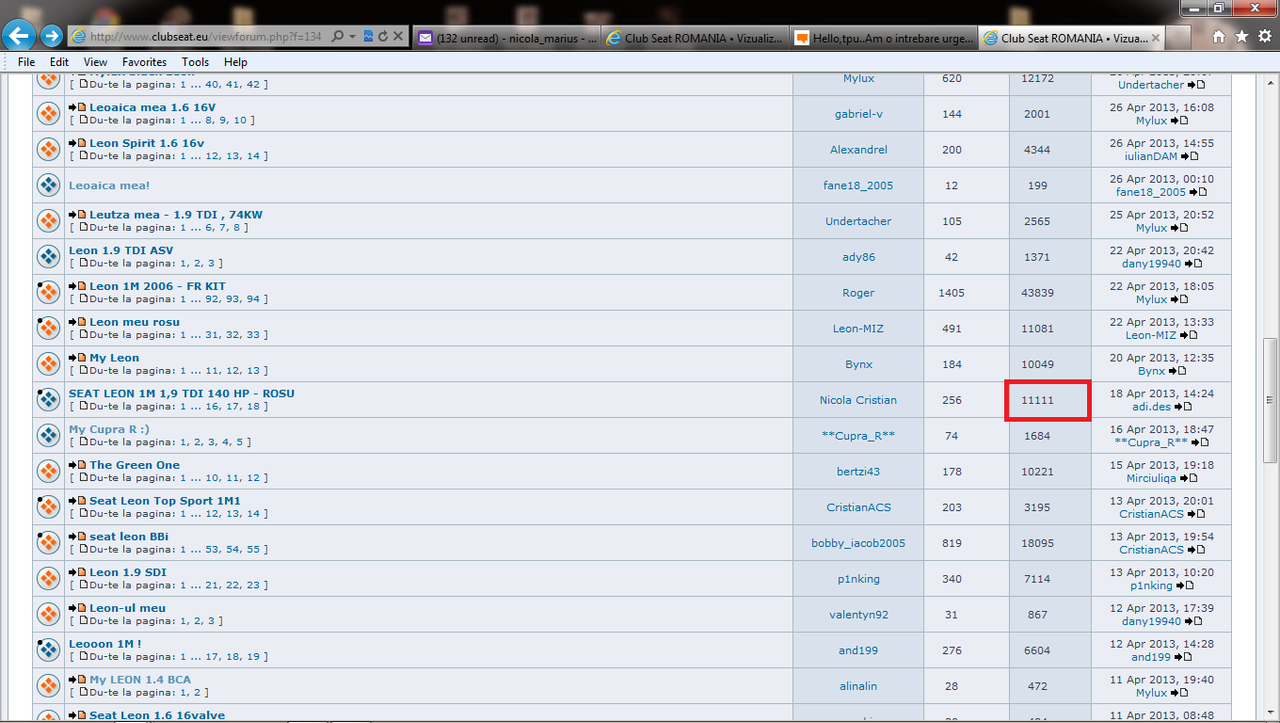Viewport: 1280px width, 723px height.
Task: Open topic Leon 1M 2006 - FR KIT
Action: coord(158,286)
